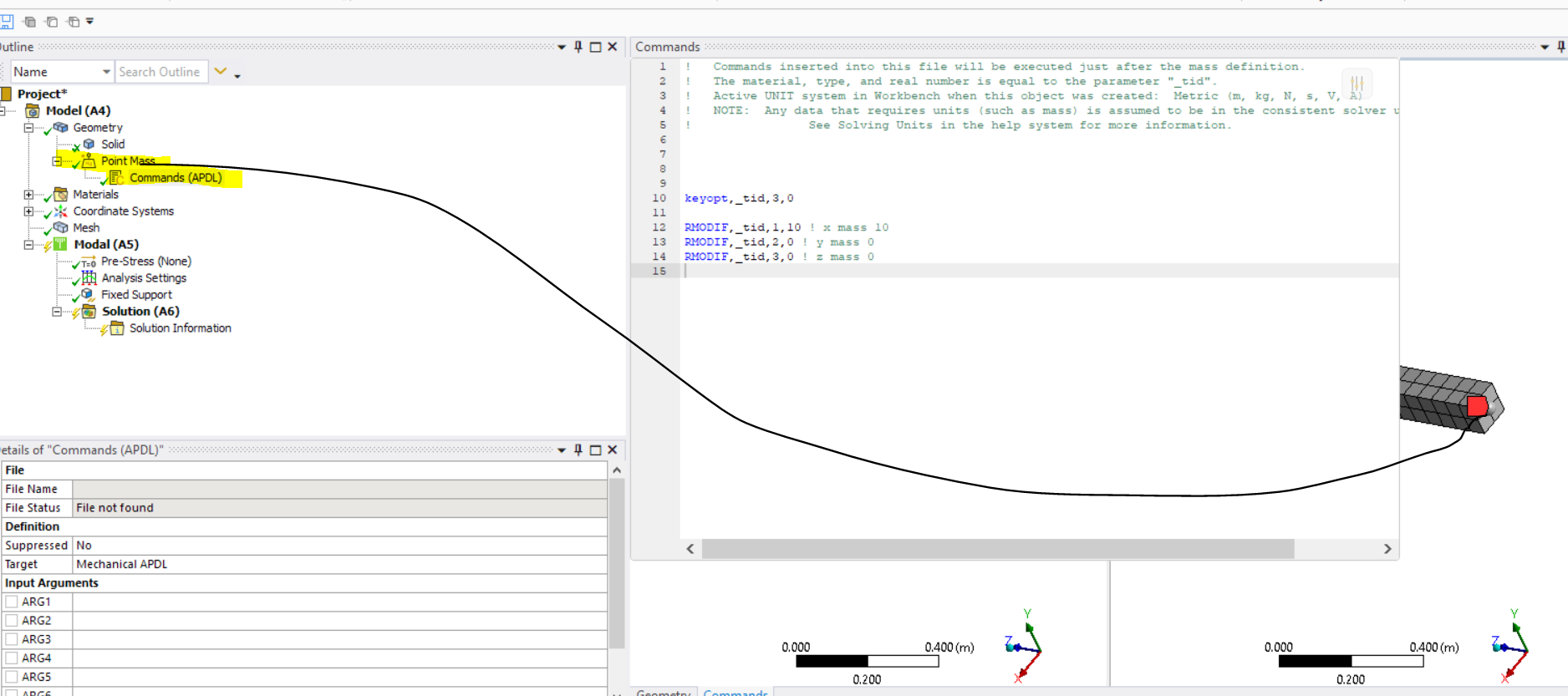Open the Analysis Settings icon
The width and height of the screenshot is (1568, 696).
point(89,278)
